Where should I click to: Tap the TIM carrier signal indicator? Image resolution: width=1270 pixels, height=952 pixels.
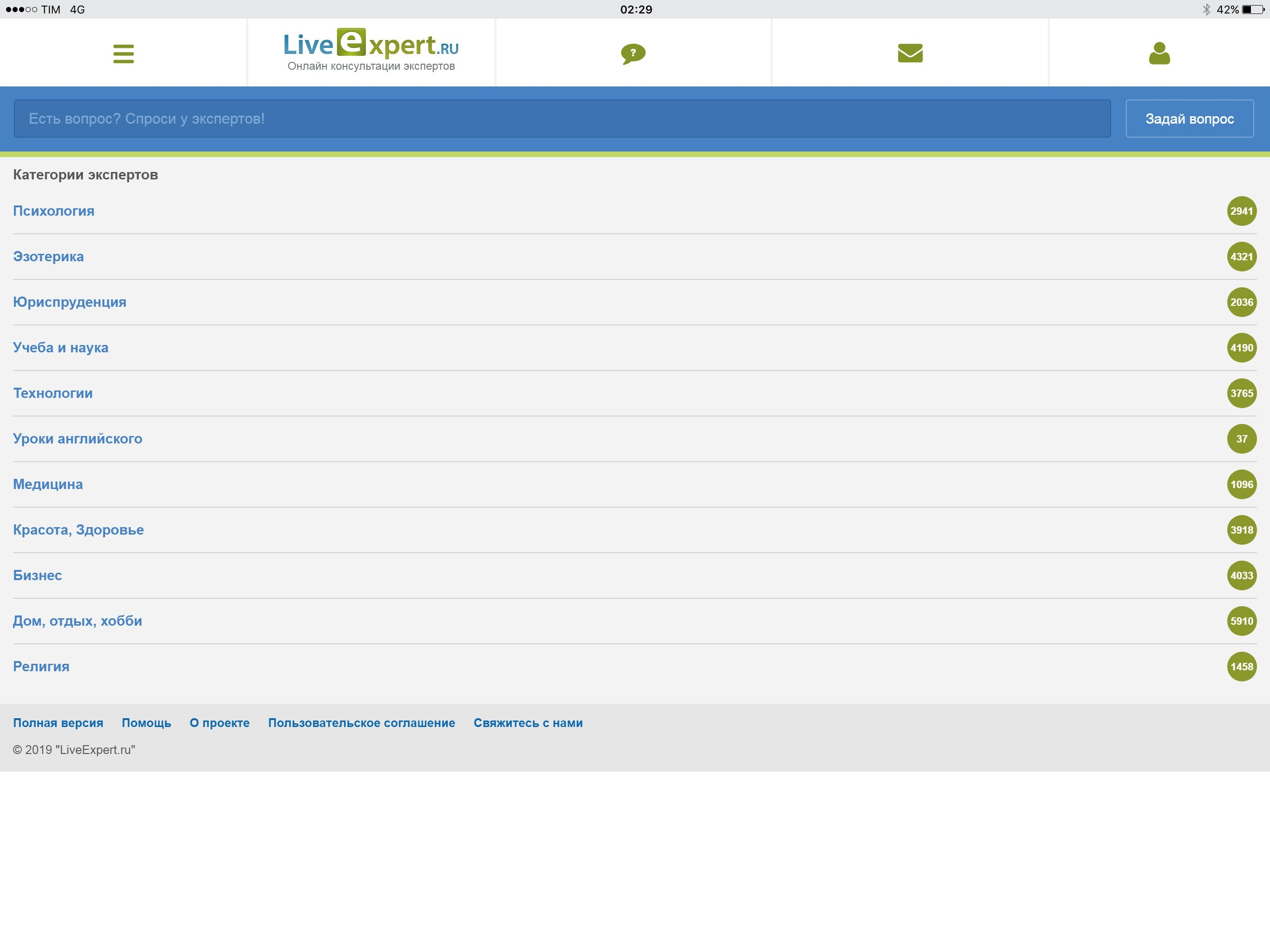coord(33,10)
